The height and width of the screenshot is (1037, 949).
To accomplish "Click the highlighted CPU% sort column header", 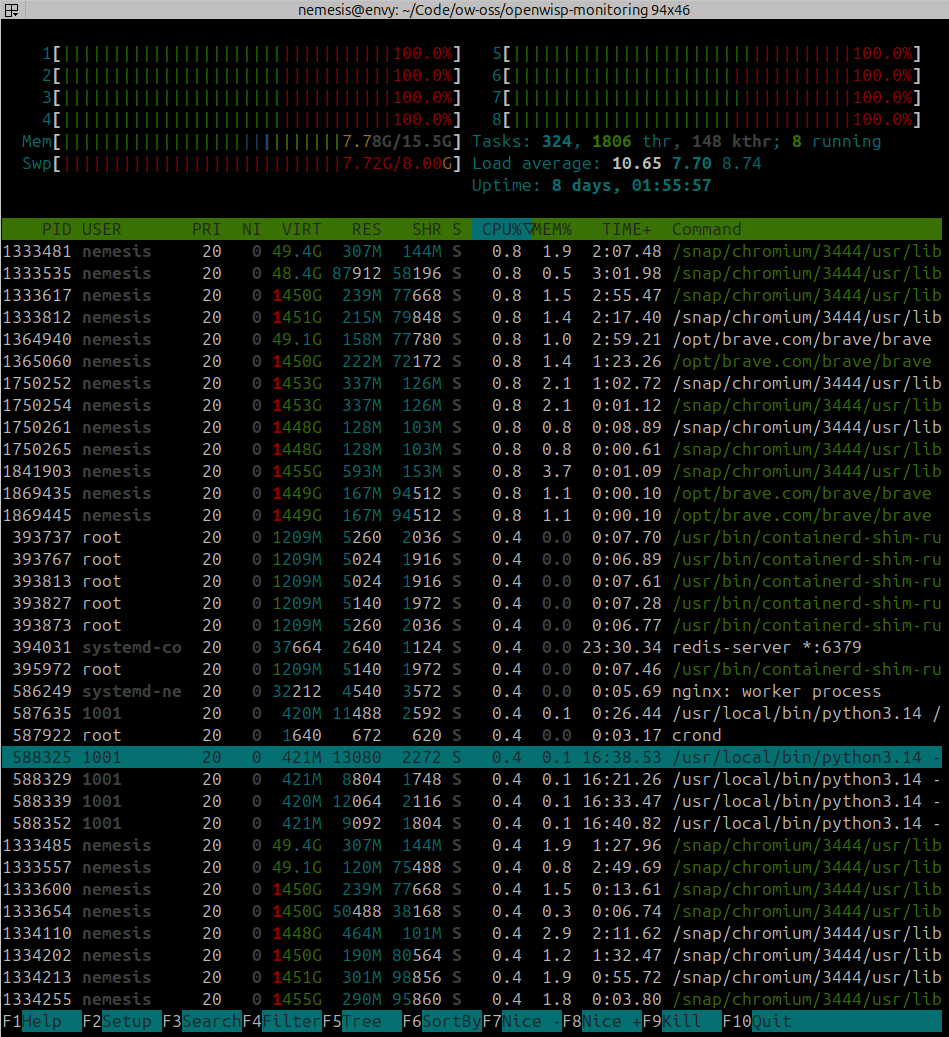I will [x=502, y=229].
